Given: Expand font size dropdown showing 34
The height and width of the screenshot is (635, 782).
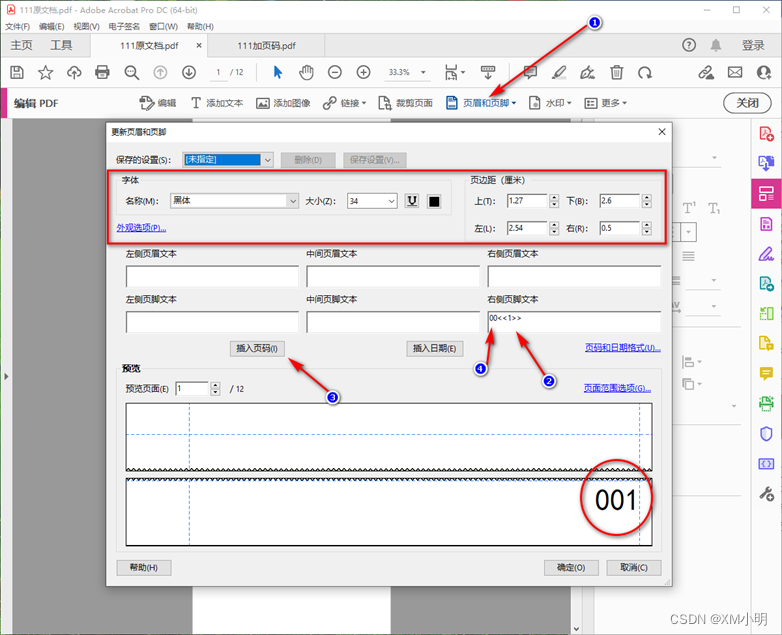Looking at the screenshot, I should pos(391,201).
